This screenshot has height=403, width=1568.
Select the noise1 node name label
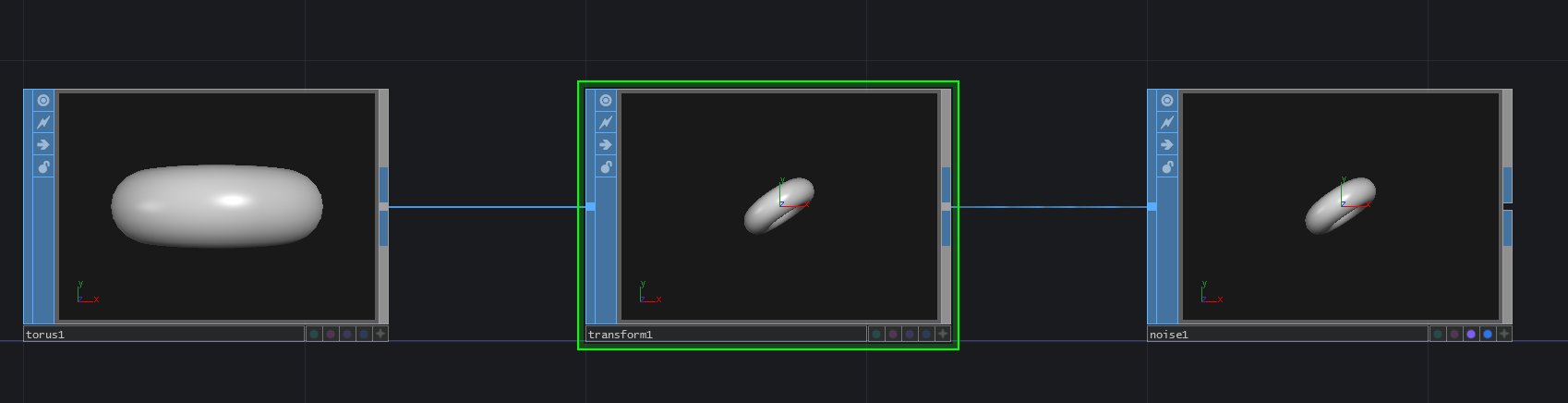[x=1169, y=335]
